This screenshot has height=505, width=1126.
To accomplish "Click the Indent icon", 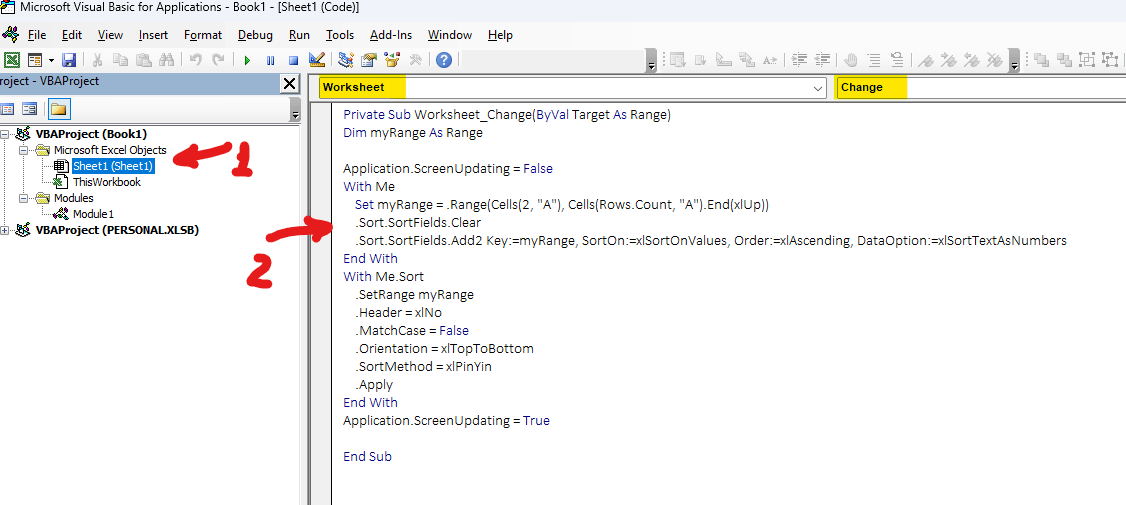I will [799, 60].
